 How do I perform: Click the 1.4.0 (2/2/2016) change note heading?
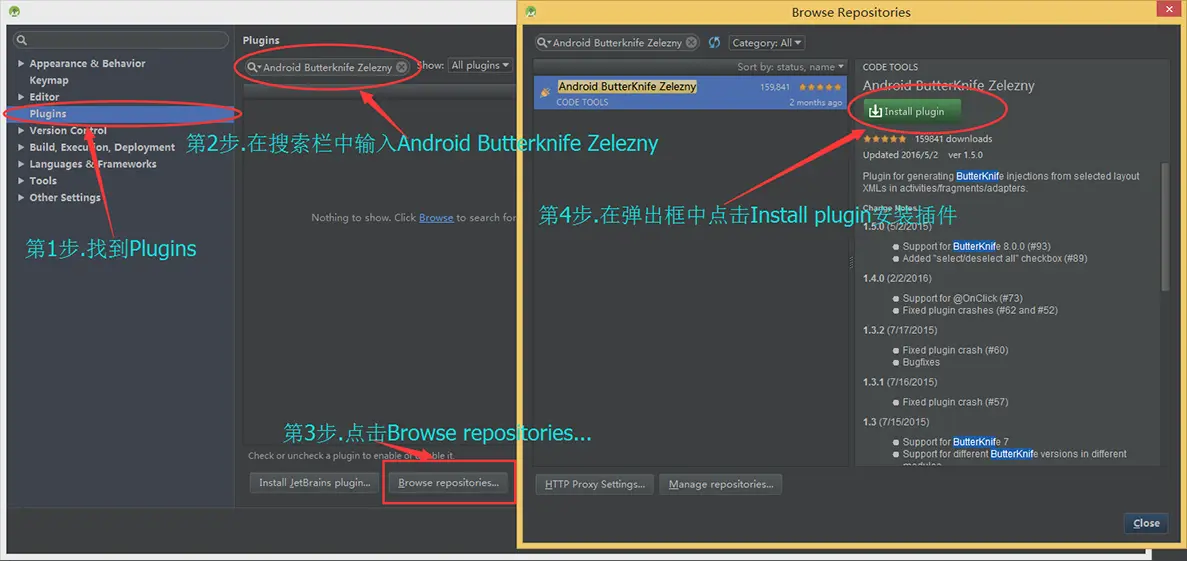click(x=897, y=279)
